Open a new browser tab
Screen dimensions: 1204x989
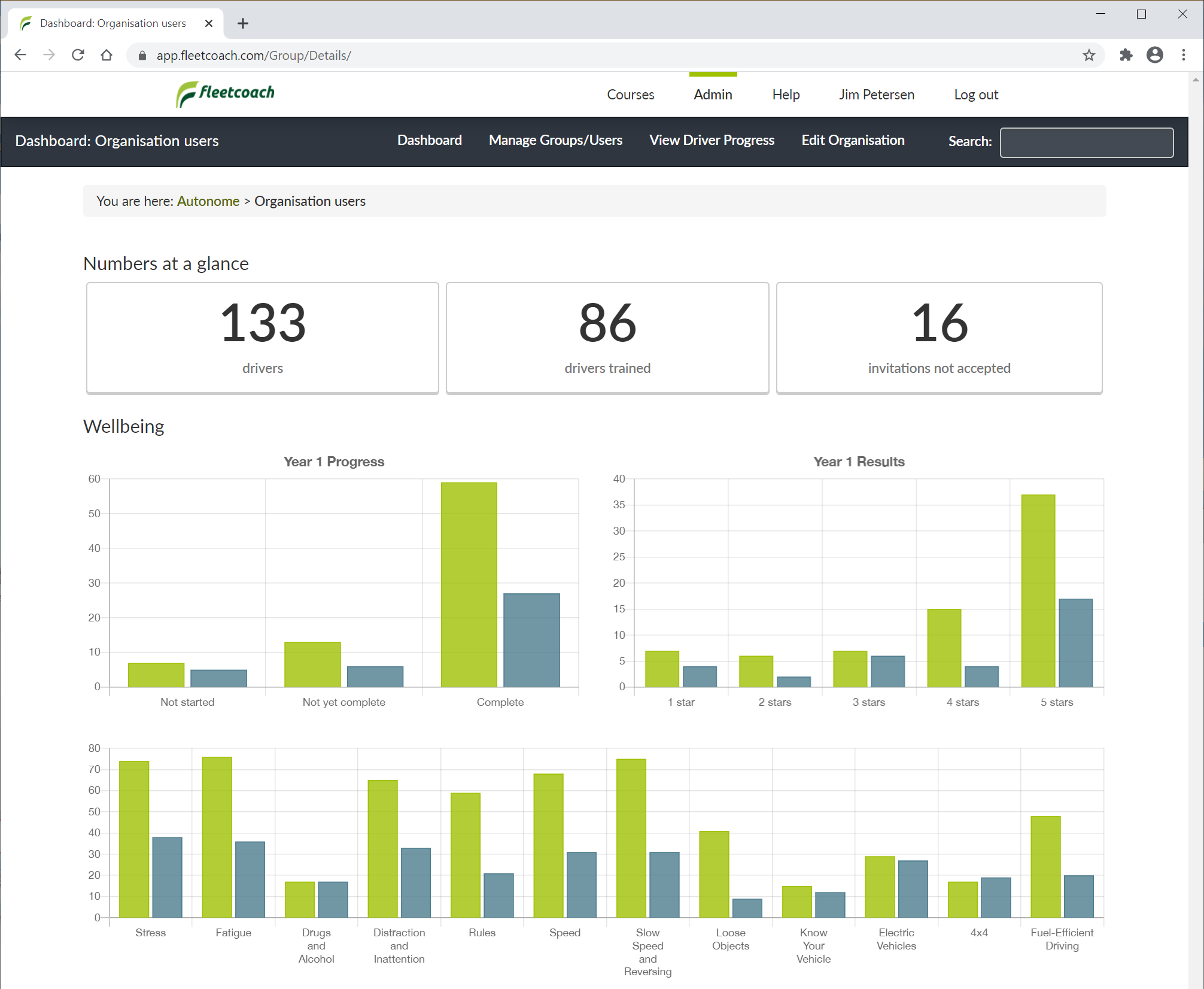(242, 23)
